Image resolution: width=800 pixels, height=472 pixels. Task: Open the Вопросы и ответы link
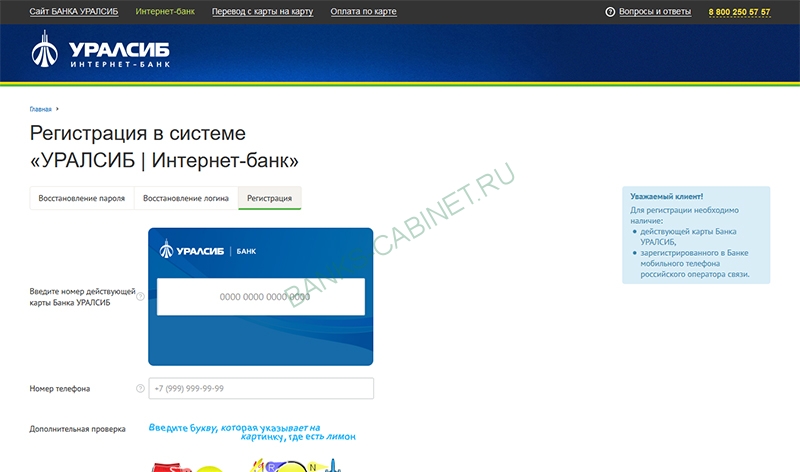(655, 12)
